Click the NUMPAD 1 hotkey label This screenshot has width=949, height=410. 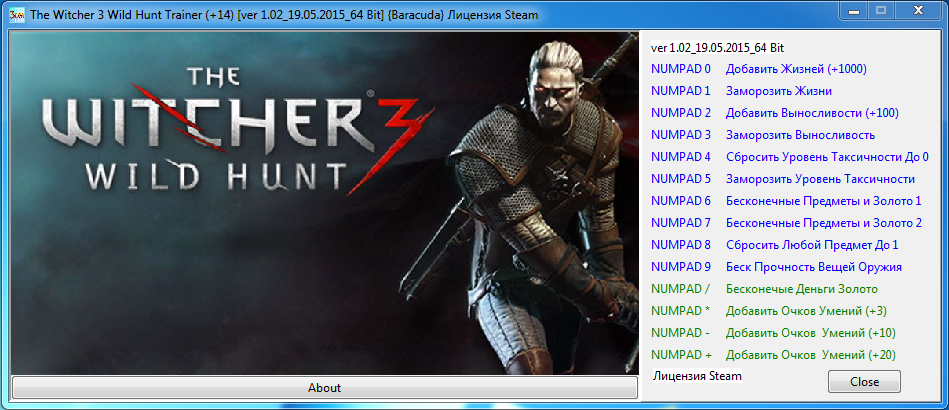(x=680, y=91)
